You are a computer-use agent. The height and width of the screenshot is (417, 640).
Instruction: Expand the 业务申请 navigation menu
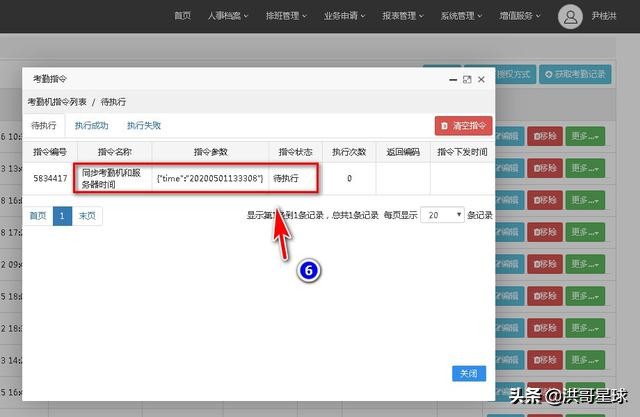point(344,16)
